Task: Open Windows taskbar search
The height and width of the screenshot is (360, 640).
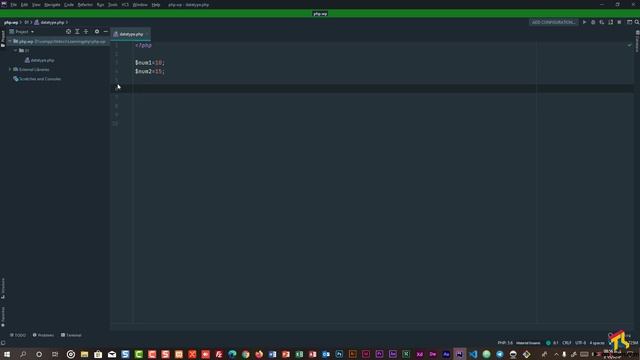Action: 23,354
